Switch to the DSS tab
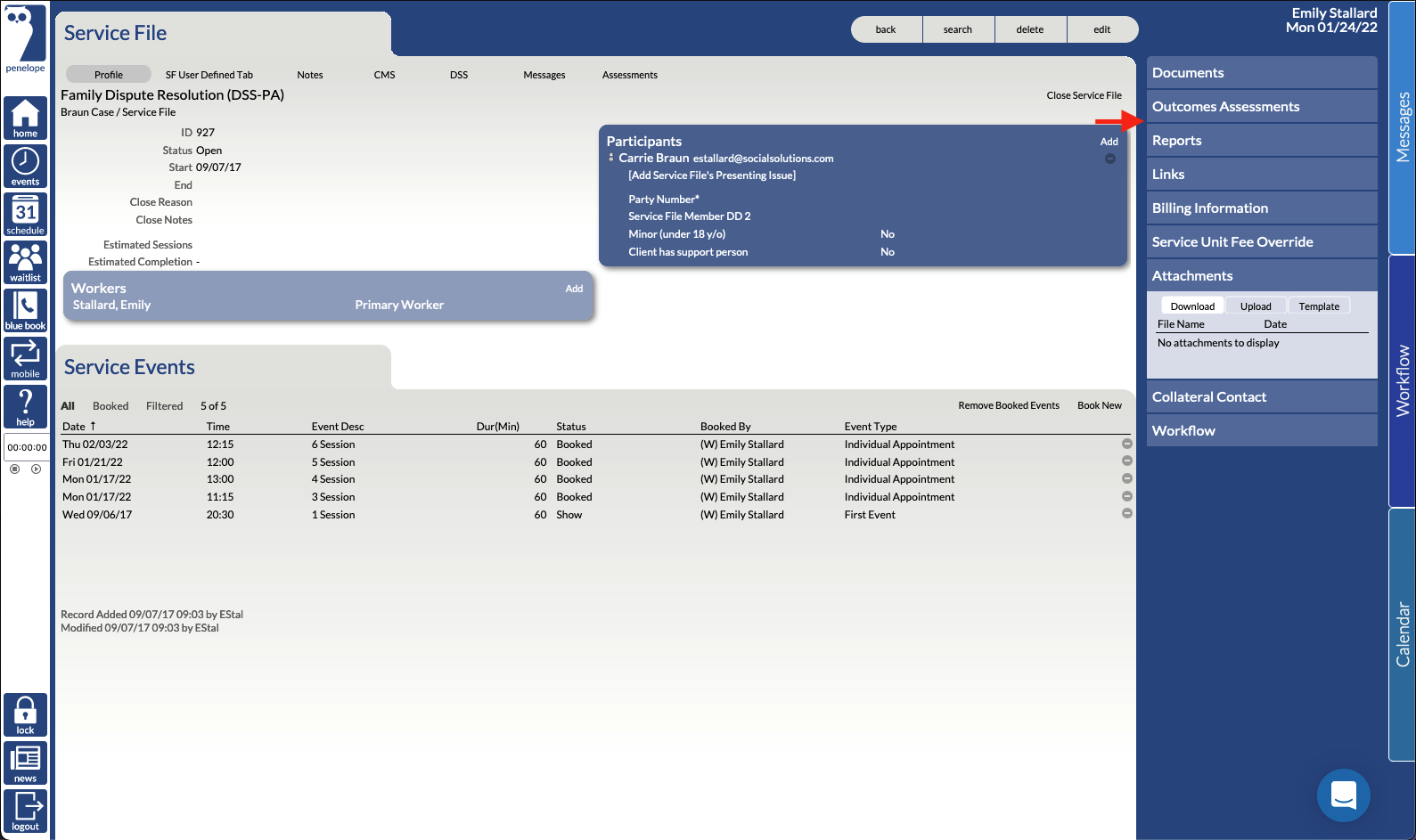This screenshot has width=1416, height=840. 459,75
